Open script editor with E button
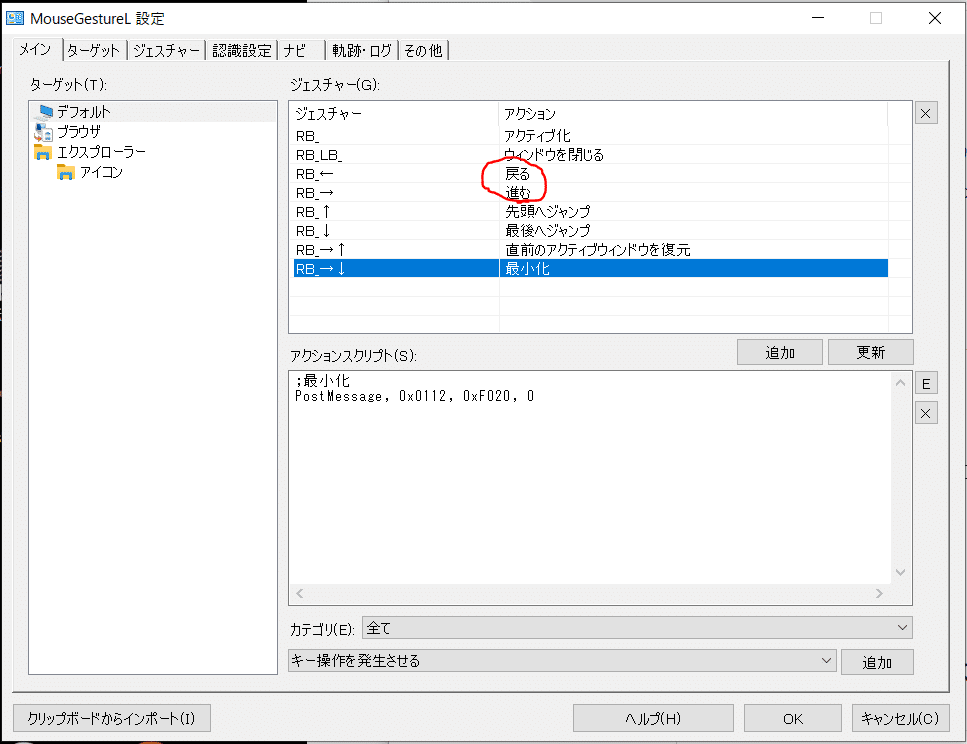The width and height of the screenshot is (967, 744). pos(926,384)
